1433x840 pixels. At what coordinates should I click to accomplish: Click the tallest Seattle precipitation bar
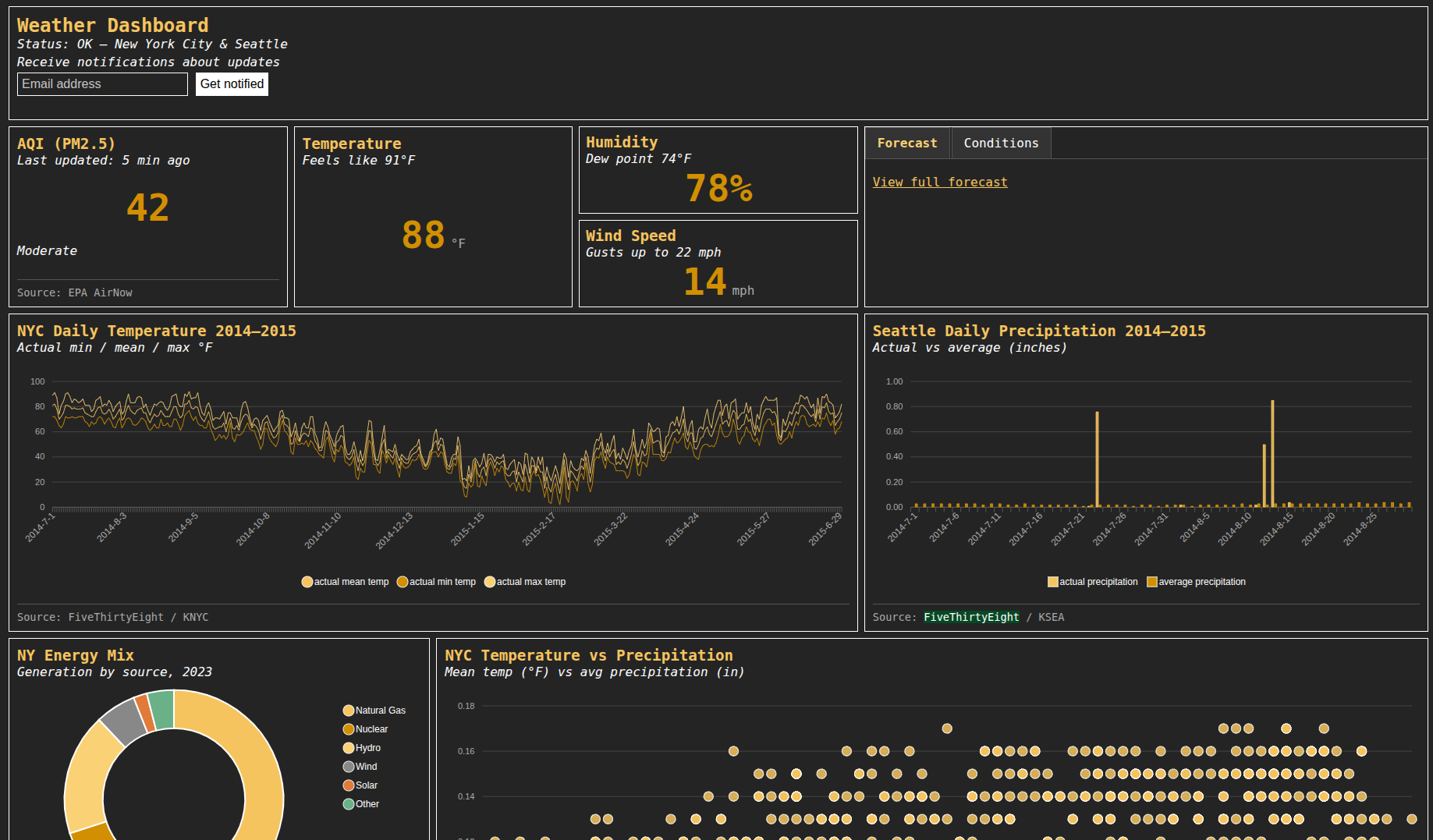pyautogui.click(x=1272, y=454)
